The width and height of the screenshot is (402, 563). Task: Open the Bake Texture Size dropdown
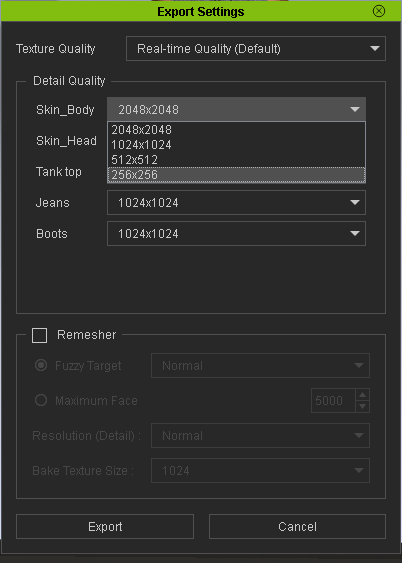coord(260,470)
